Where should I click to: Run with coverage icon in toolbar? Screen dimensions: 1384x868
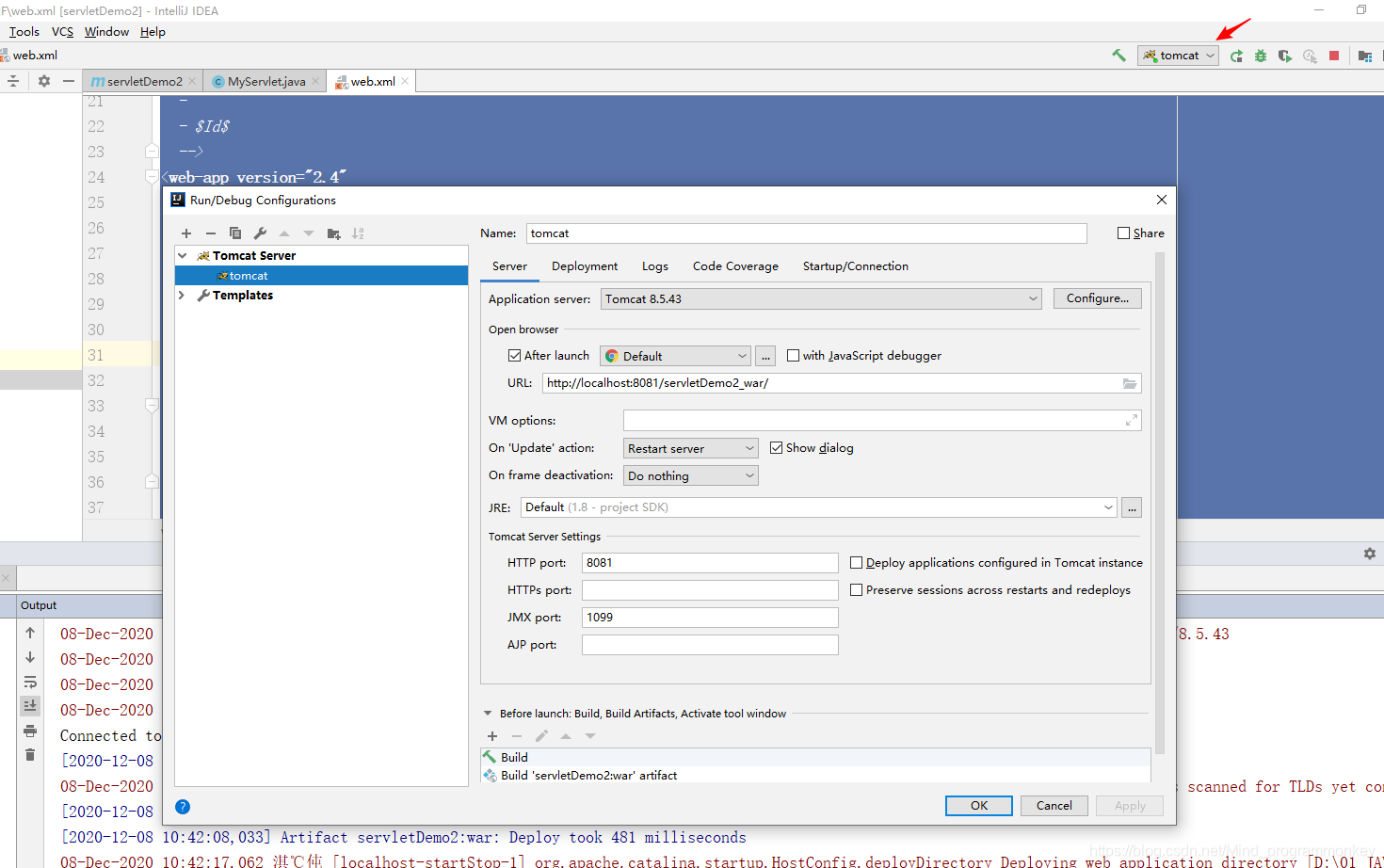point(1285,56)
